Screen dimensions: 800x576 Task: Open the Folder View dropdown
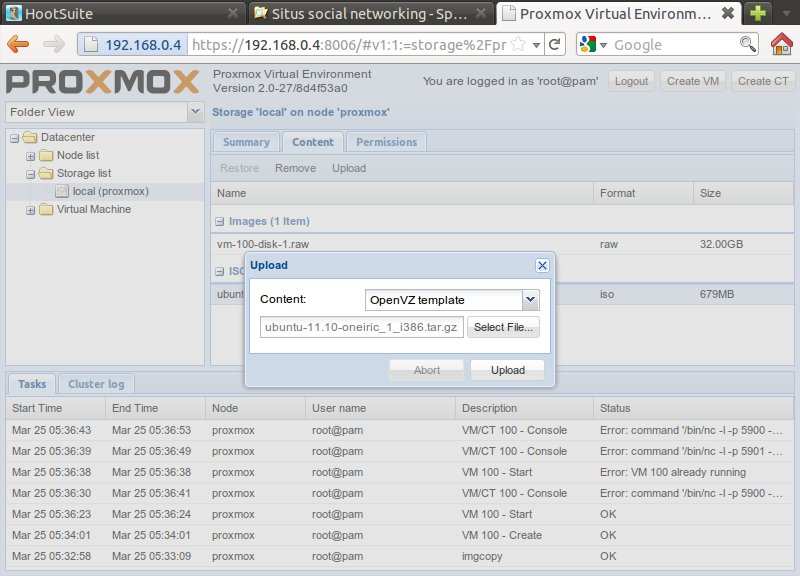195,112
